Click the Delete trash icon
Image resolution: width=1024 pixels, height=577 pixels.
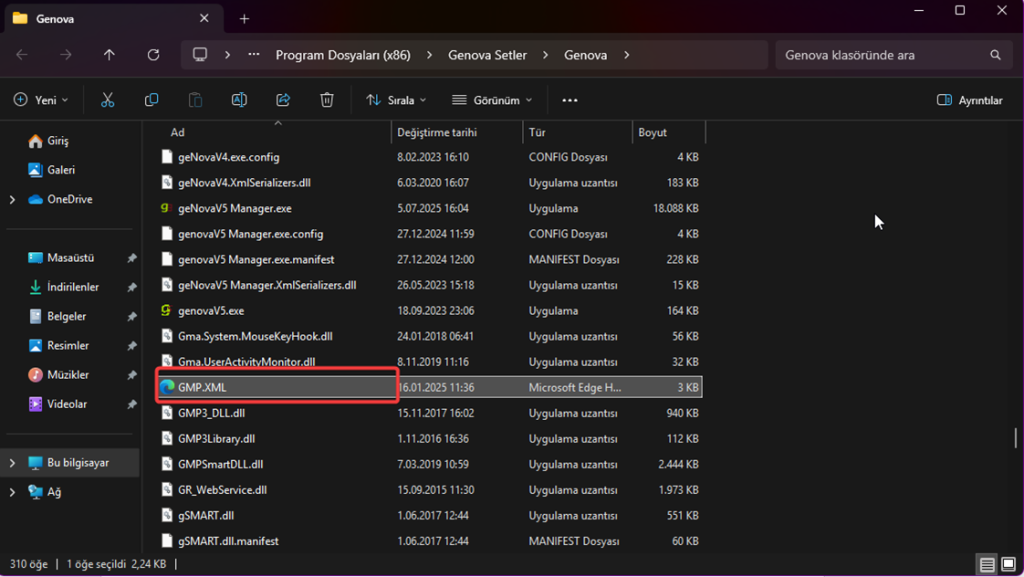click(327, 100)
